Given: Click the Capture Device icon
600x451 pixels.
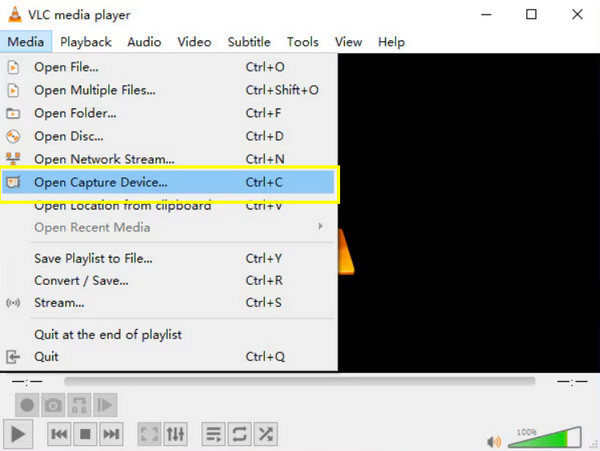Looking at the screenshot, I should (13, 182).
